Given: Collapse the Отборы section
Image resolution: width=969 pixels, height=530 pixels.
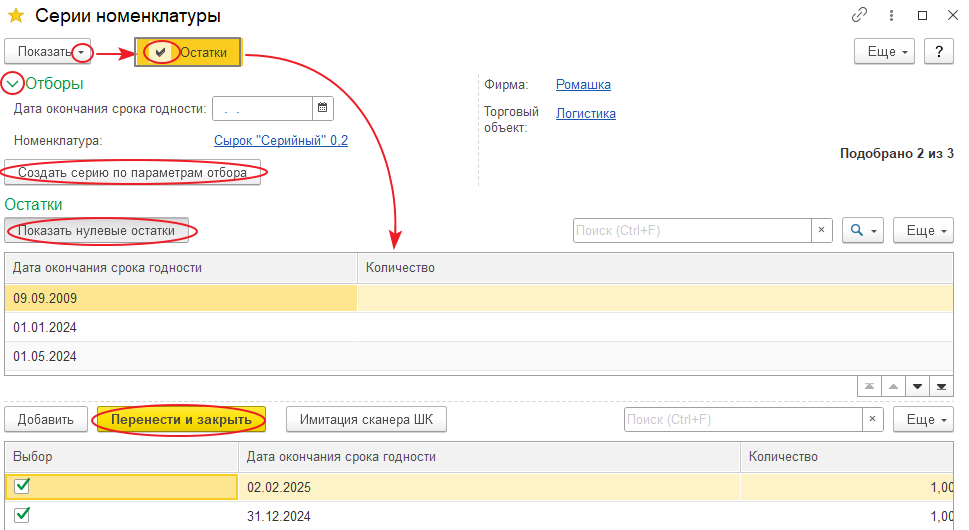Looking at the screenshot, I should [x=13, y=84].
